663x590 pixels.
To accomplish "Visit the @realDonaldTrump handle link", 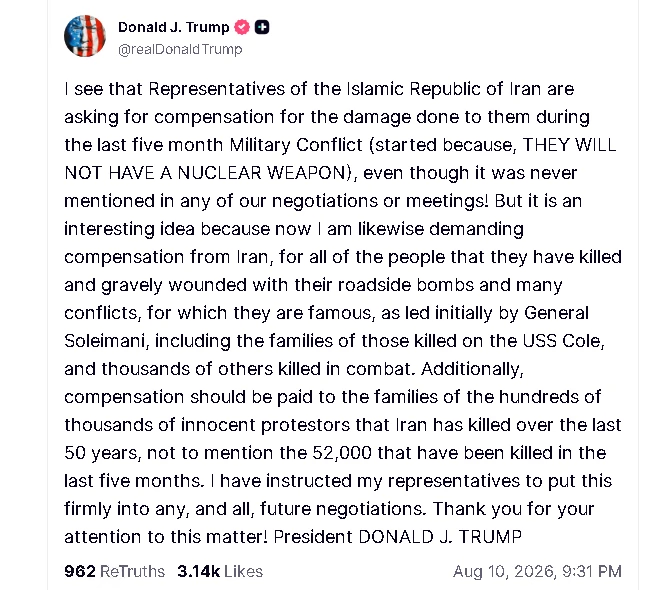I will (x=180, y=49).
